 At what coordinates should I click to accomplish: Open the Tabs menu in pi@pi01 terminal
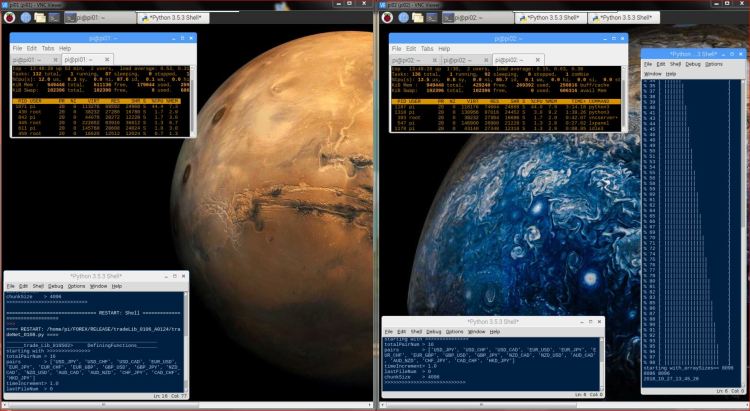pyautogui.click(x=50, y=48)
